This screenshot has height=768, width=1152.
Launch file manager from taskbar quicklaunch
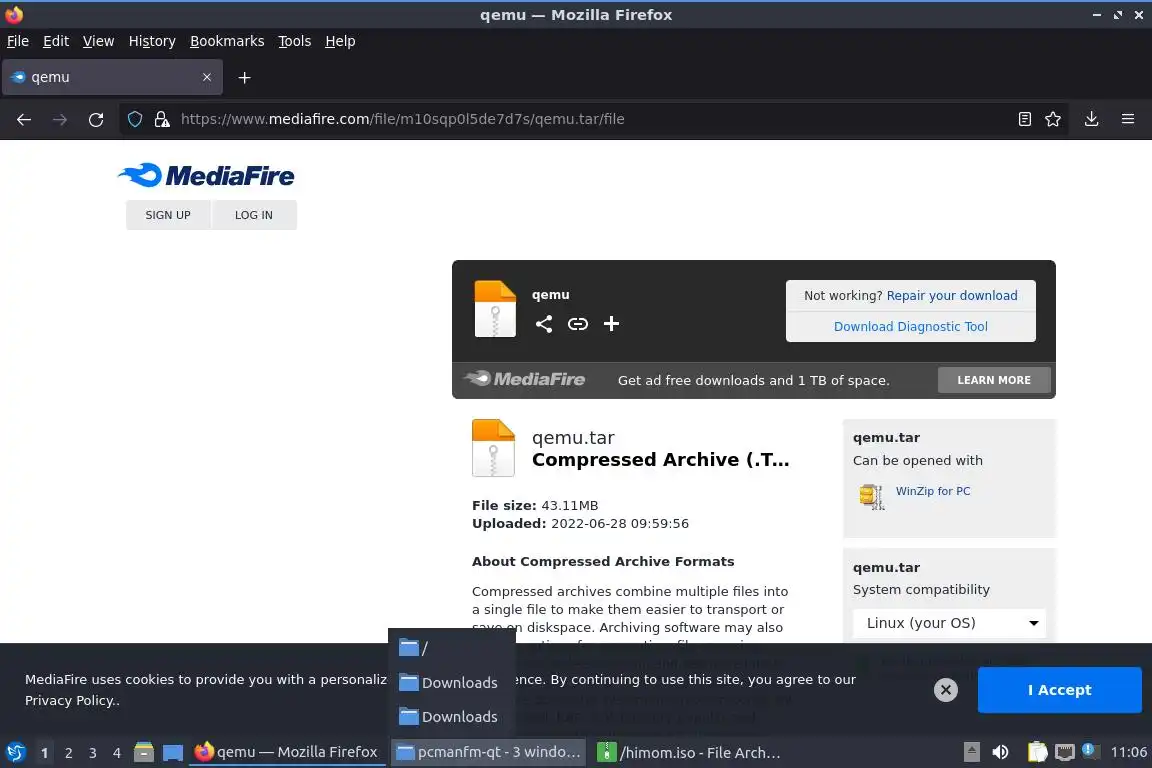click(143, 752)
